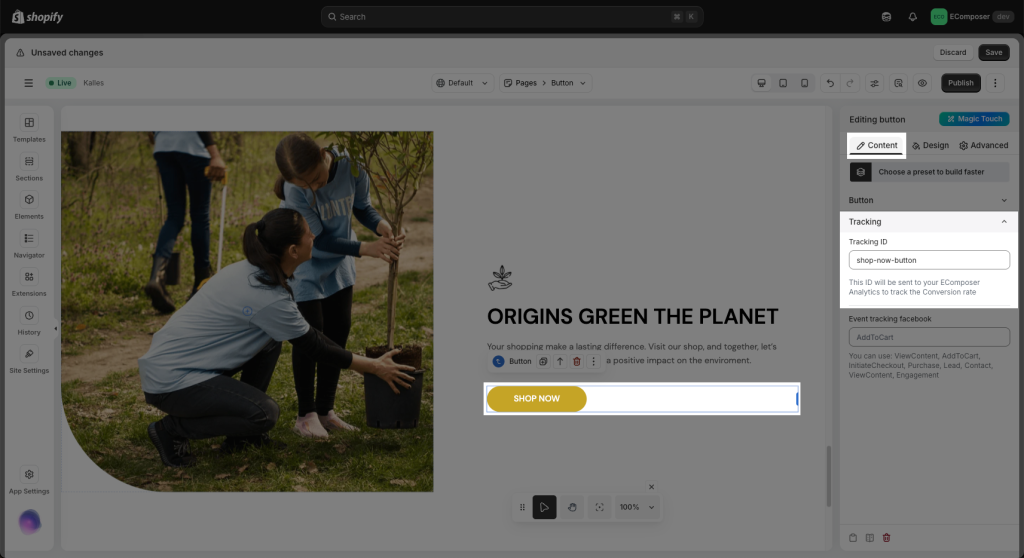Open the 100% zoom level dropdown
This screenshot has width=1024, height=558.
637,507
